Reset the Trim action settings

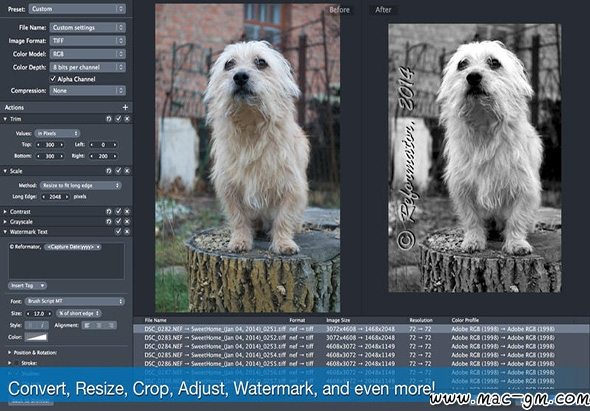coord(109,119)
